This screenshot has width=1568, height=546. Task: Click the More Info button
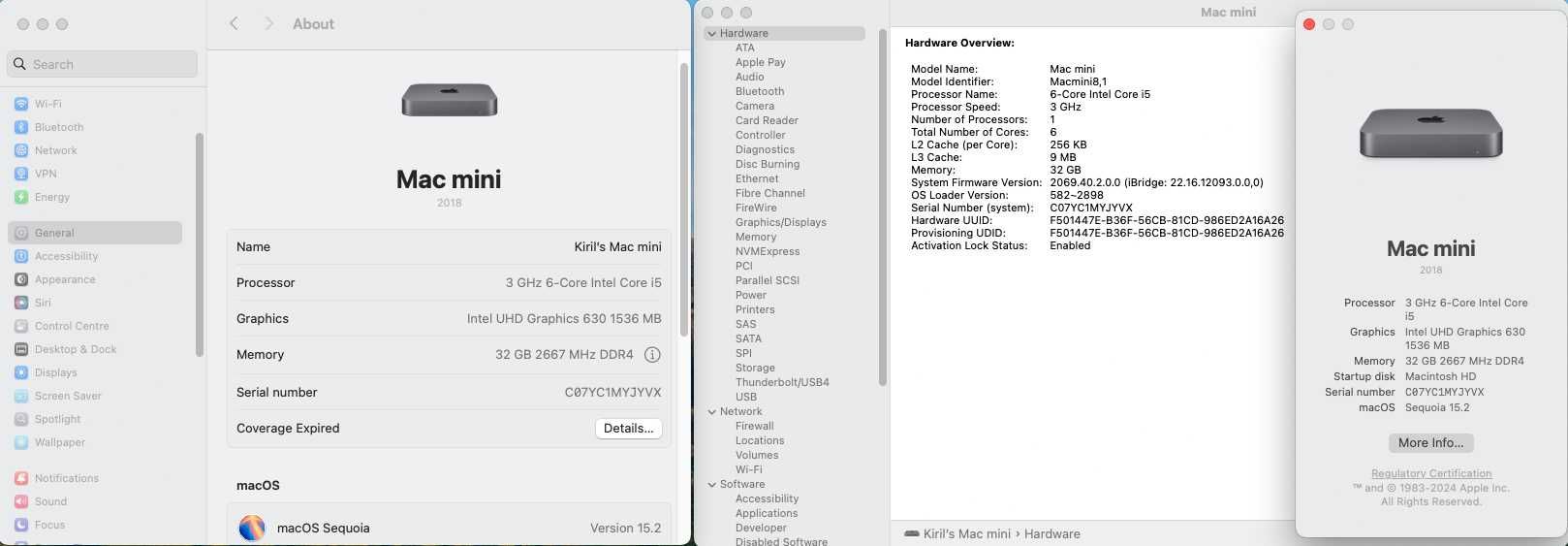click(x=1430, y=442)
